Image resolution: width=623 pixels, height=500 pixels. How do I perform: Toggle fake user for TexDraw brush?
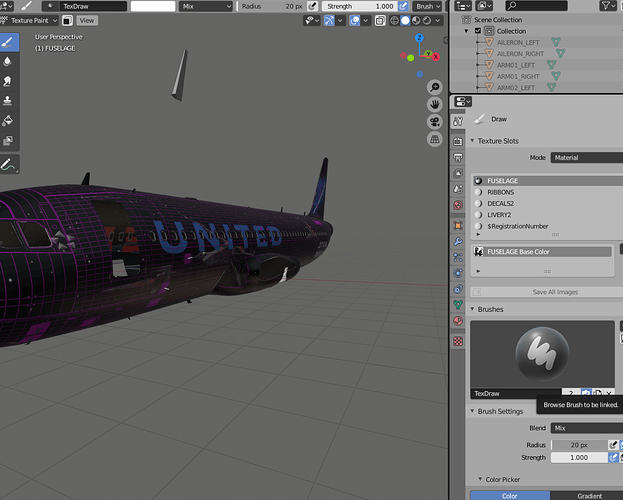[586, 393]
